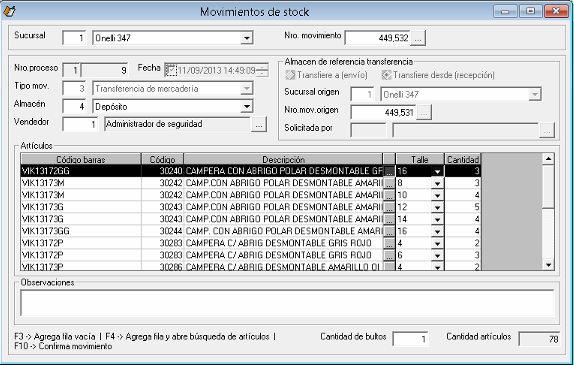This screenshot has width=574, height=365.
Task: Click cantidad cell 5 in talle 12 row
Action: [463, 207]
